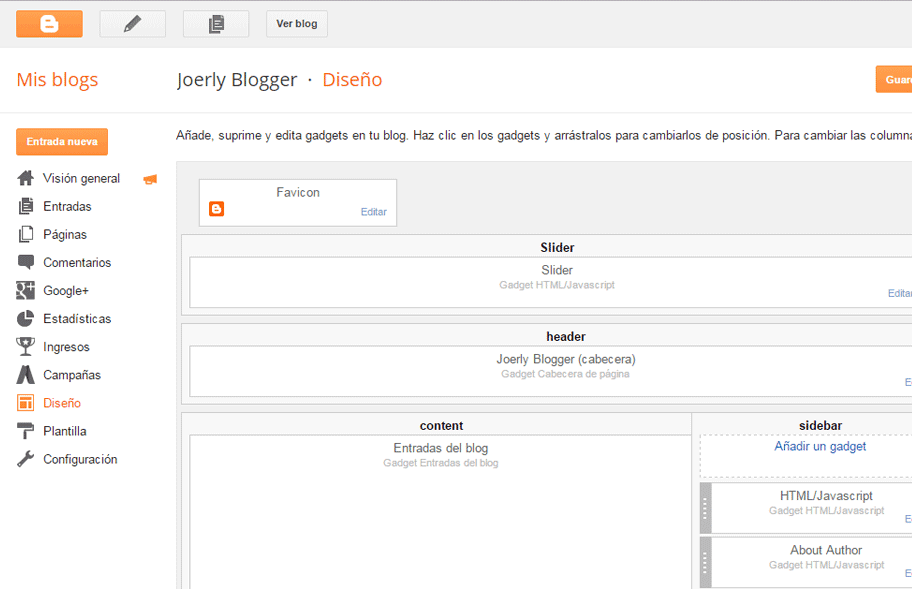Open Estadísticas section

coord(77,319)
